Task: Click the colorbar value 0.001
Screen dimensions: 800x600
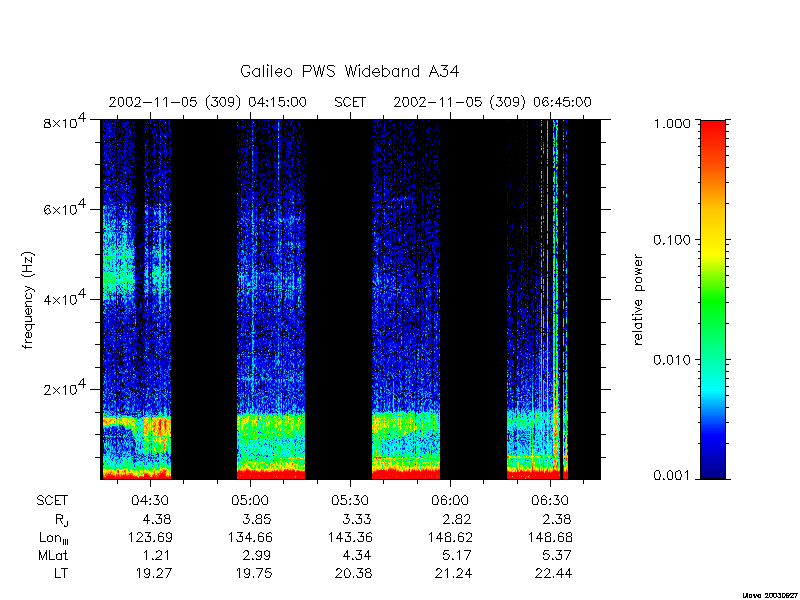Action: pos(672,476)
